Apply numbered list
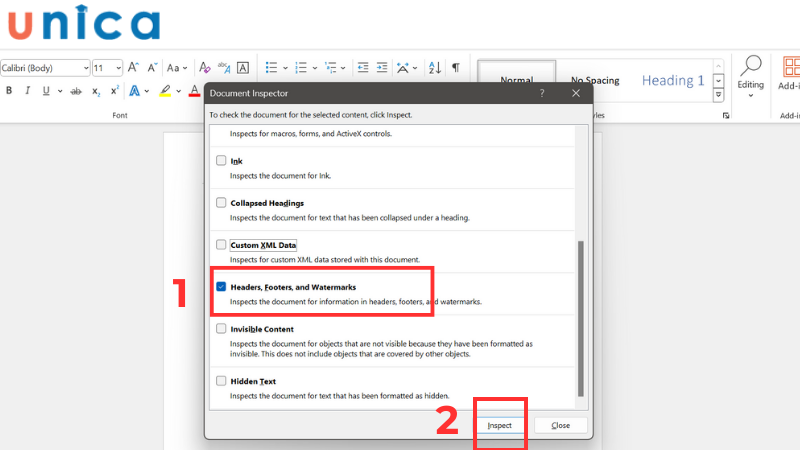 pos(301,67)
